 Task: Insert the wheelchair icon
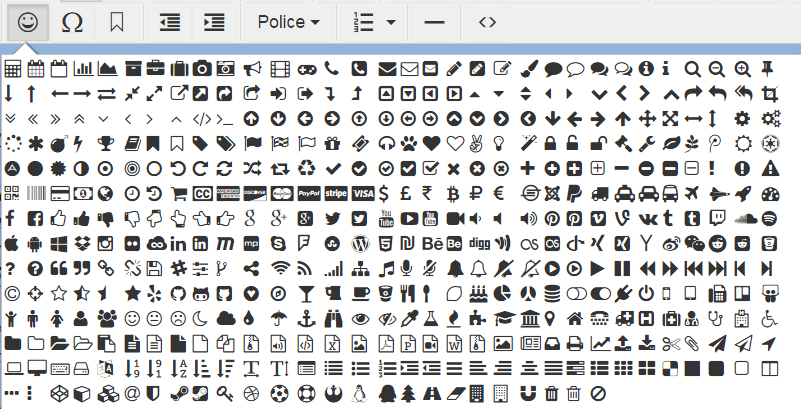tap(769, 319)
